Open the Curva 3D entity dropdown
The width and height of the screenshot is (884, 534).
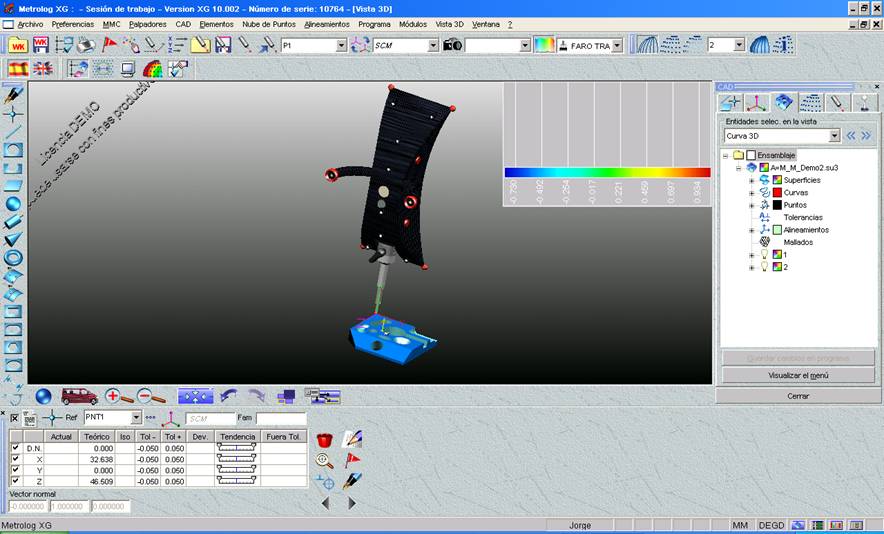coord(834,136)
